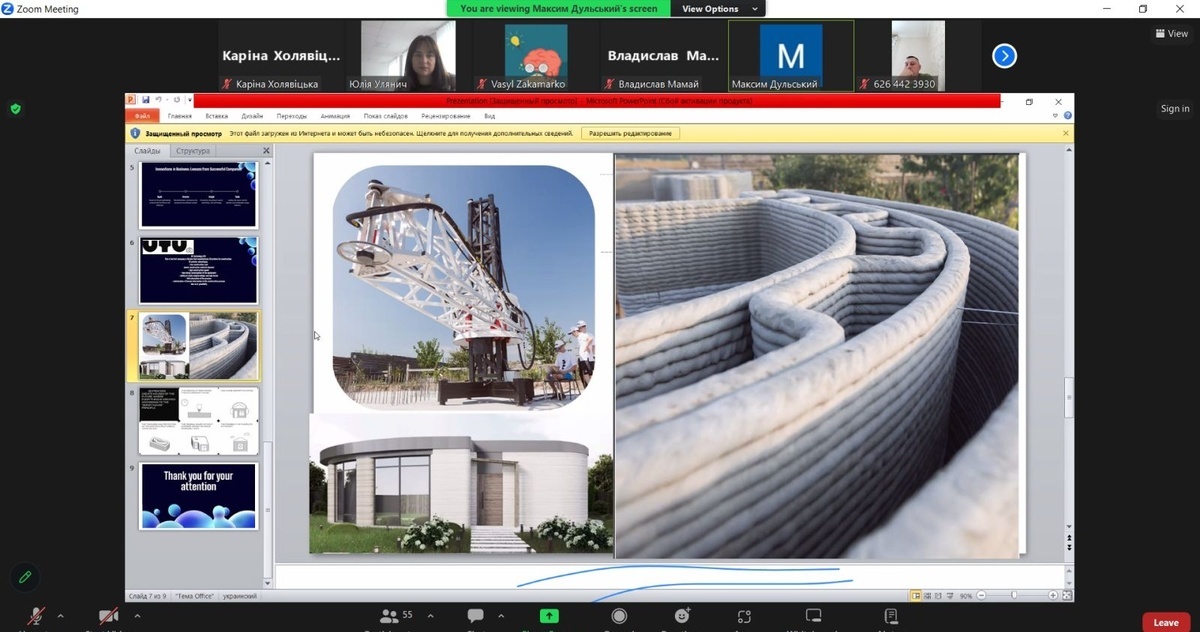Close the slides thumbnail panel
The height and width of the screenshot is (632, 1200).
[x=266, y=151]
